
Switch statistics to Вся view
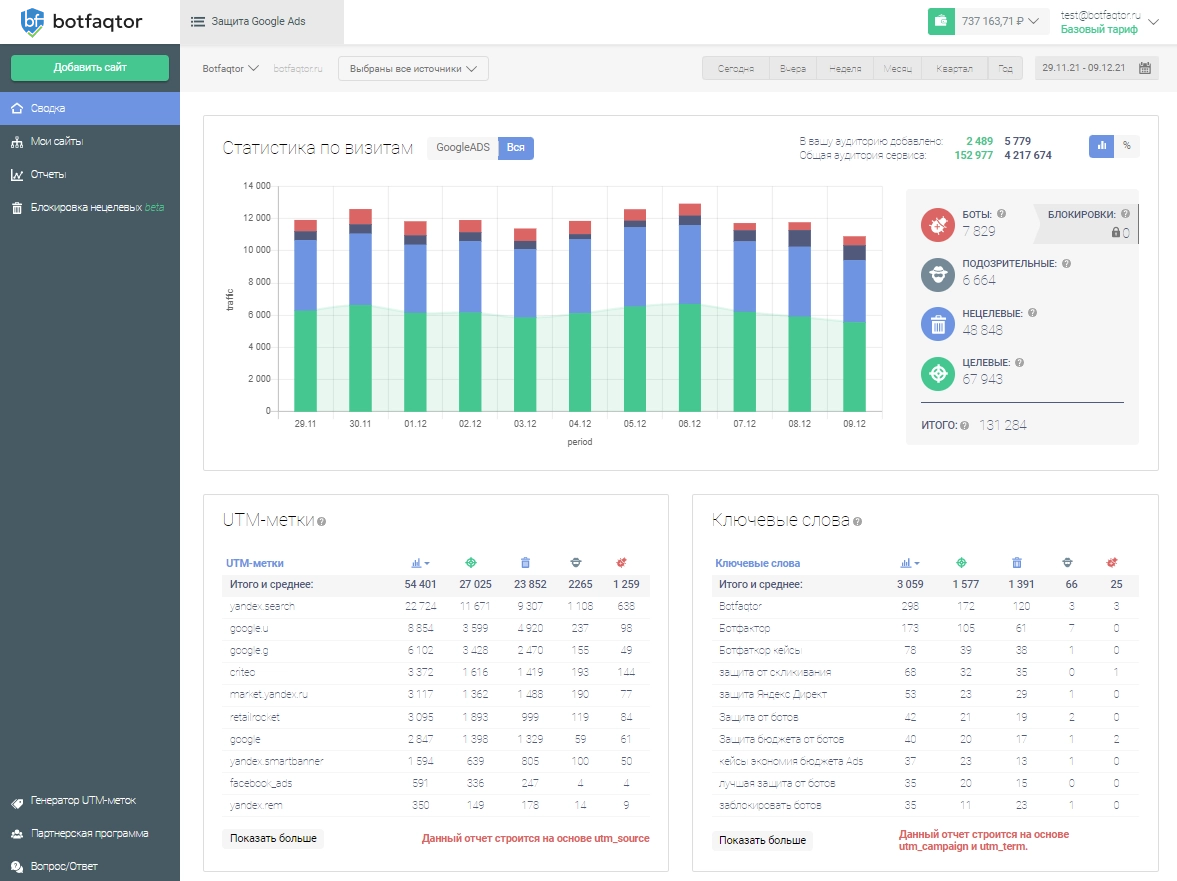[x=516, y=148]
